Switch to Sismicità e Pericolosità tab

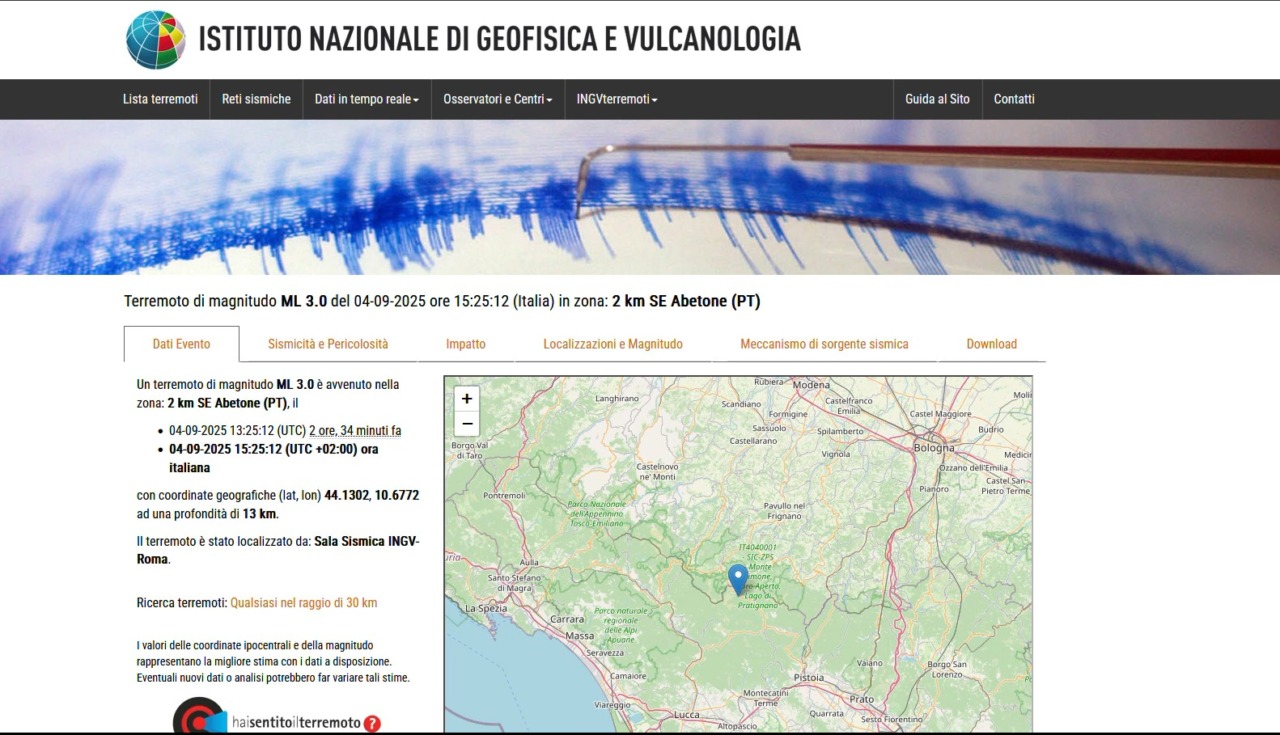coord(328,344)
